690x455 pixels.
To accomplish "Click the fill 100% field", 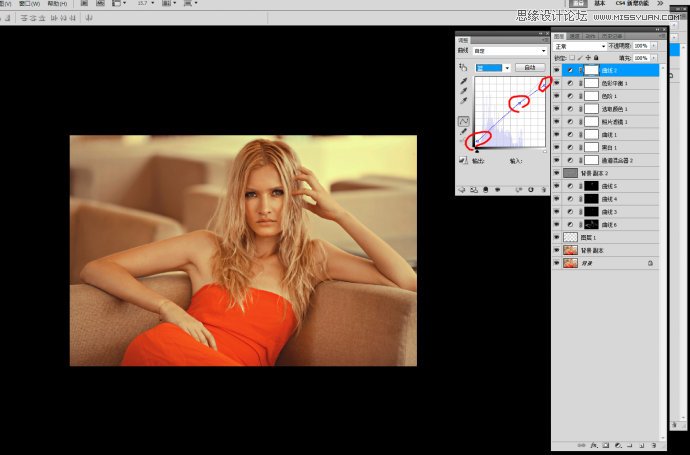I will click(641, 58).
